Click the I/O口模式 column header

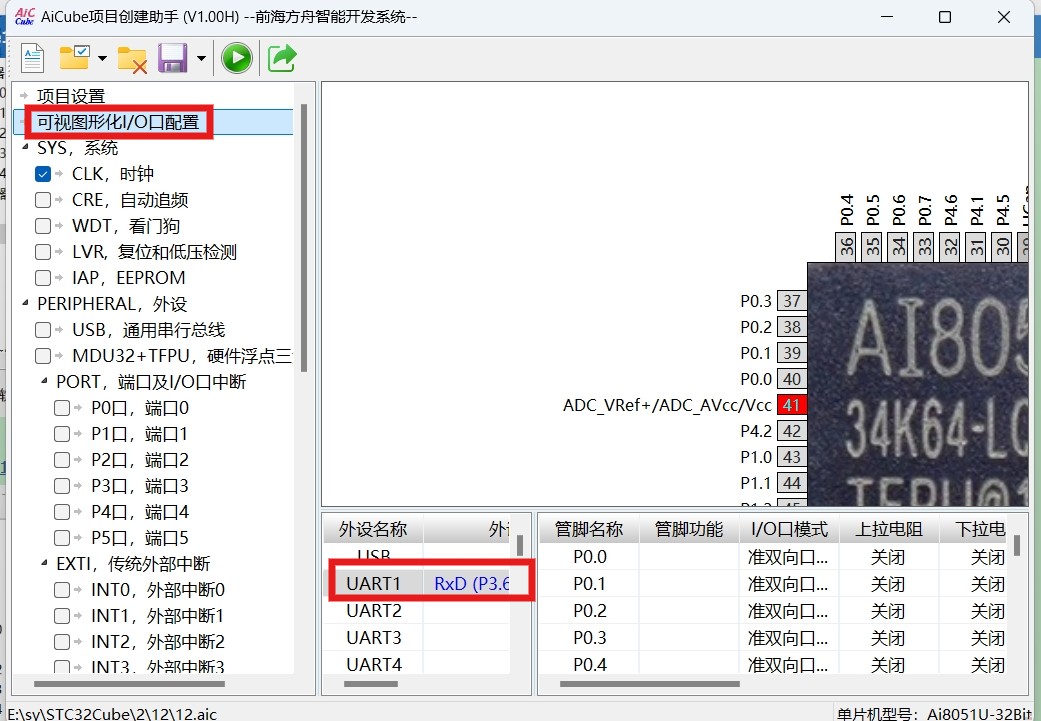click(x=789, y=529)
